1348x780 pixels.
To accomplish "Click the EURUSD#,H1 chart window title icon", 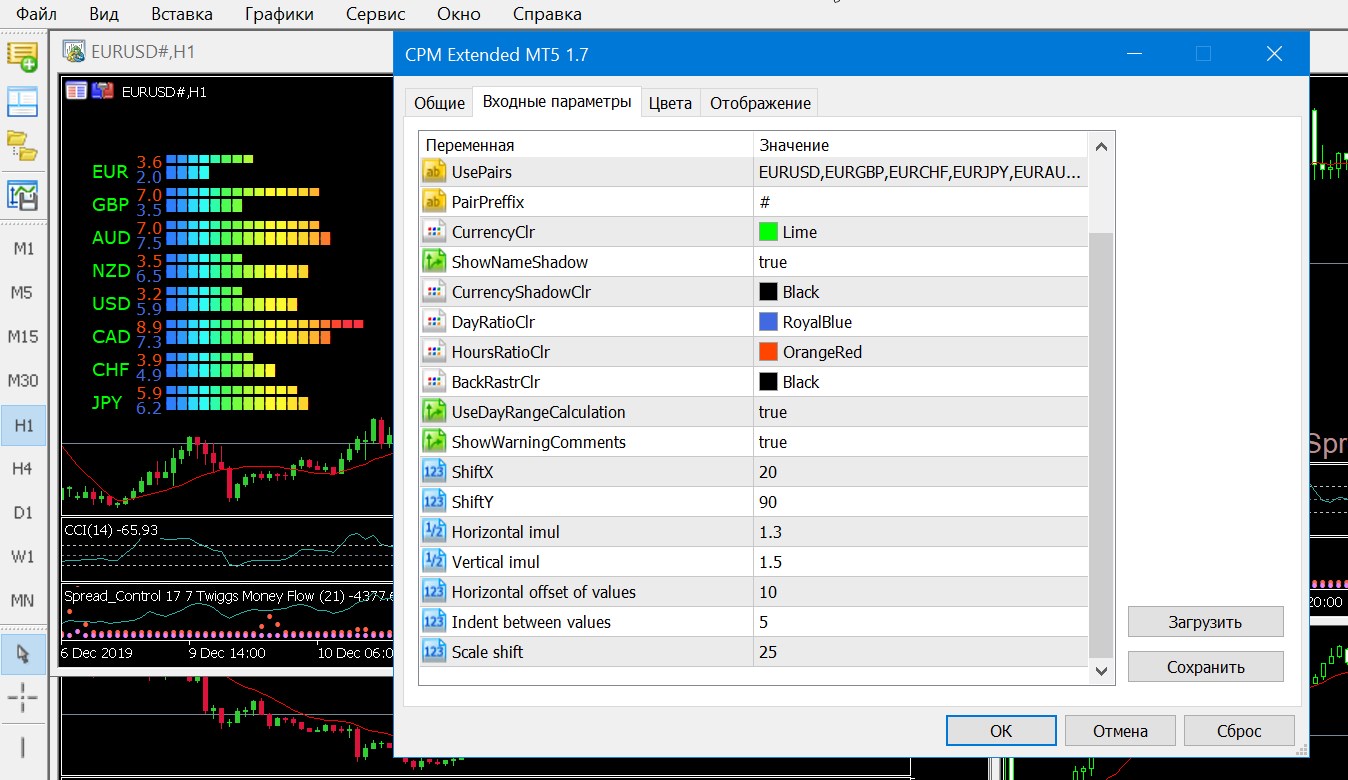I will click(x=73, y=51).
